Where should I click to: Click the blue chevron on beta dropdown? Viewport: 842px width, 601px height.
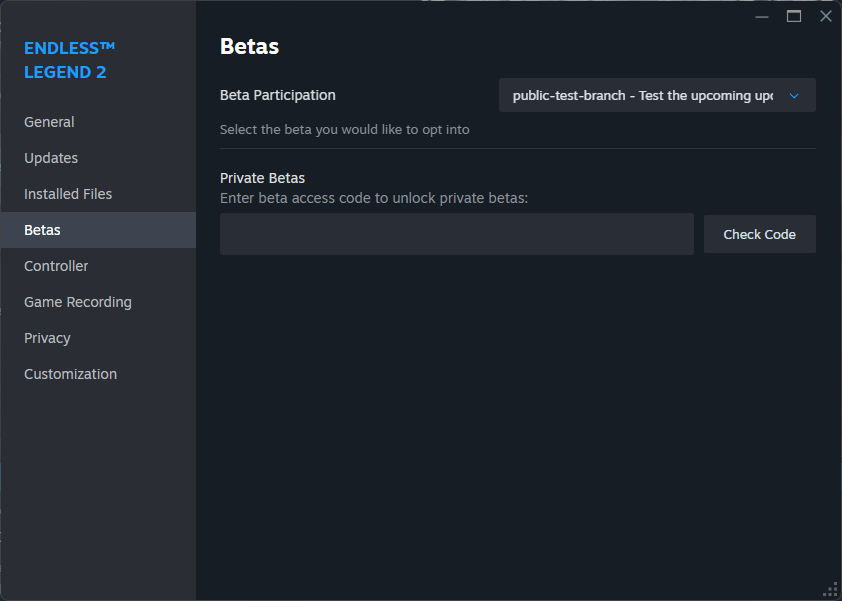(794, 96)
